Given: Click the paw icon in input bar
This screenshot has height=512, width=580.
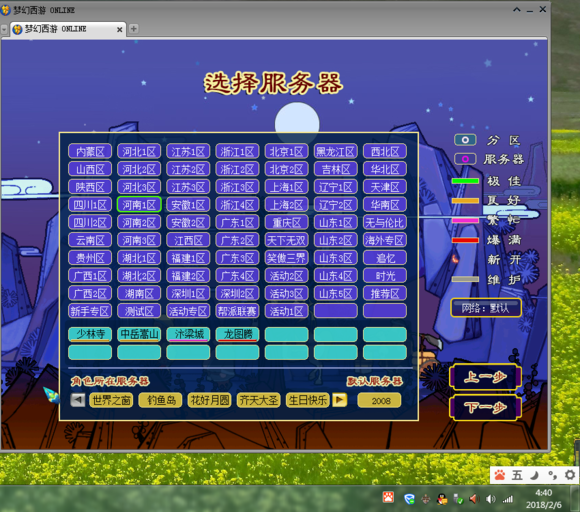Looking at the screenshot, I should [500, 475].
